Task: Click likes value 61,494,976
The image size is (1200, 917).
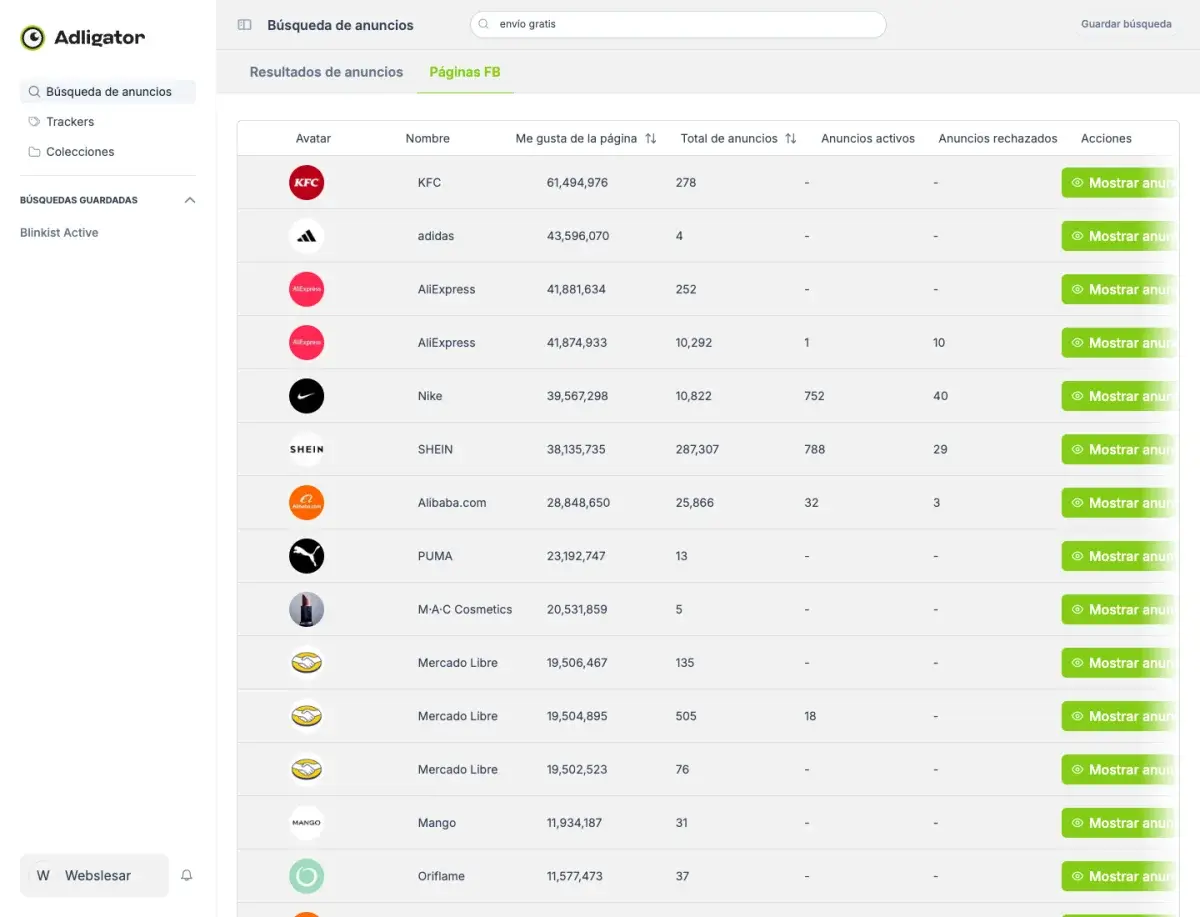Action: (x=577, y=183)
